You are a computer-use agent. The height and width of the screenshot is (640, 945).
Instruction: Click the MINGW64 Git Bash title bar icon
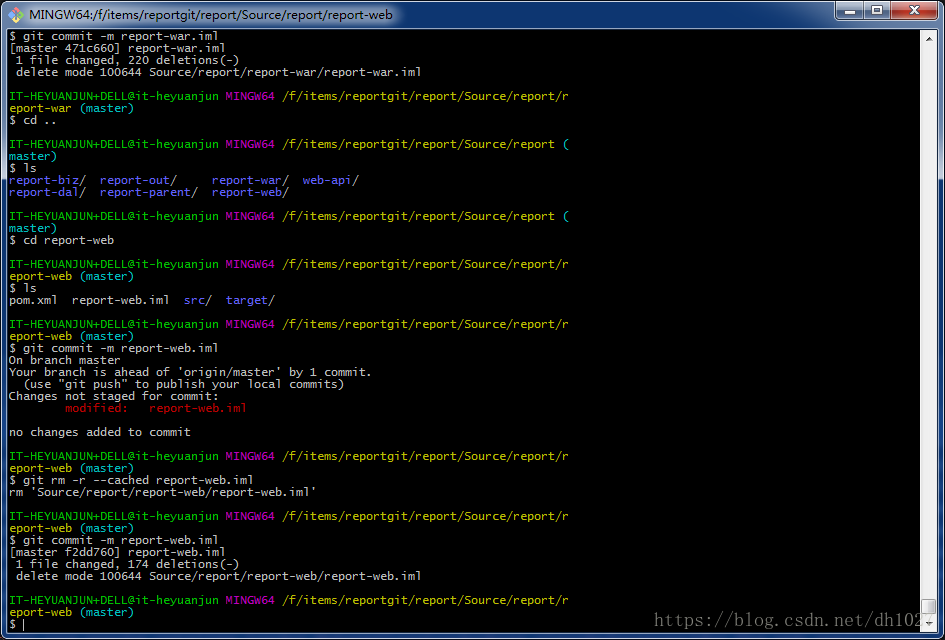16,14
